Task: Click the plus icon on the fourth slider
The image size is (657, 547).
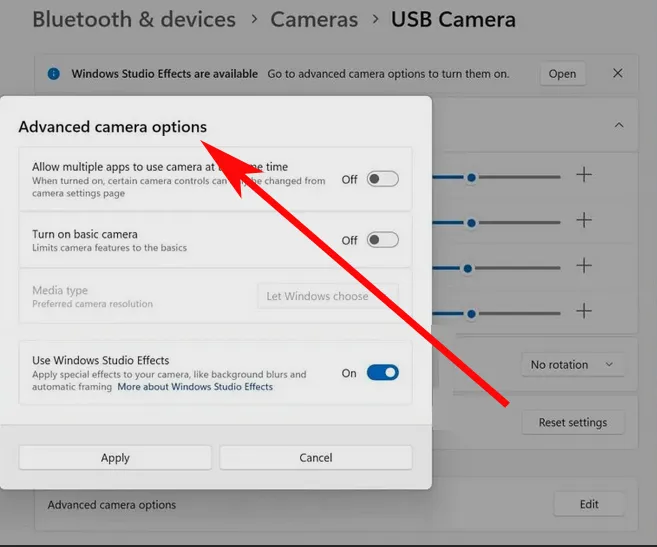Action: (x=584, y=311)
